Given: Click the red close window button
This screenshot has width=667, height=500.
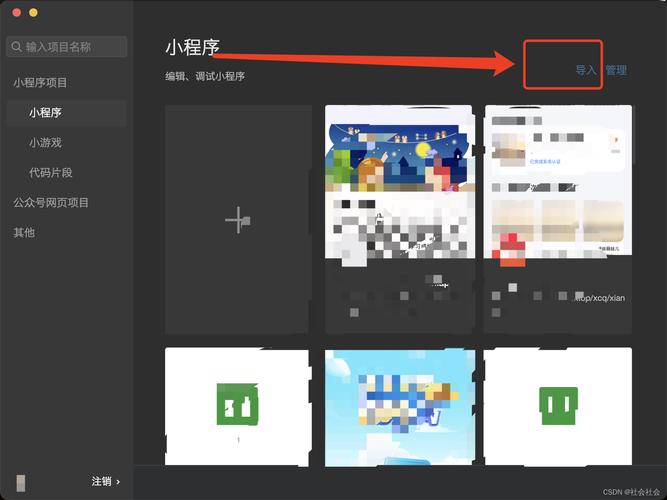Looking at the screenshot, I should coord(17,12).
